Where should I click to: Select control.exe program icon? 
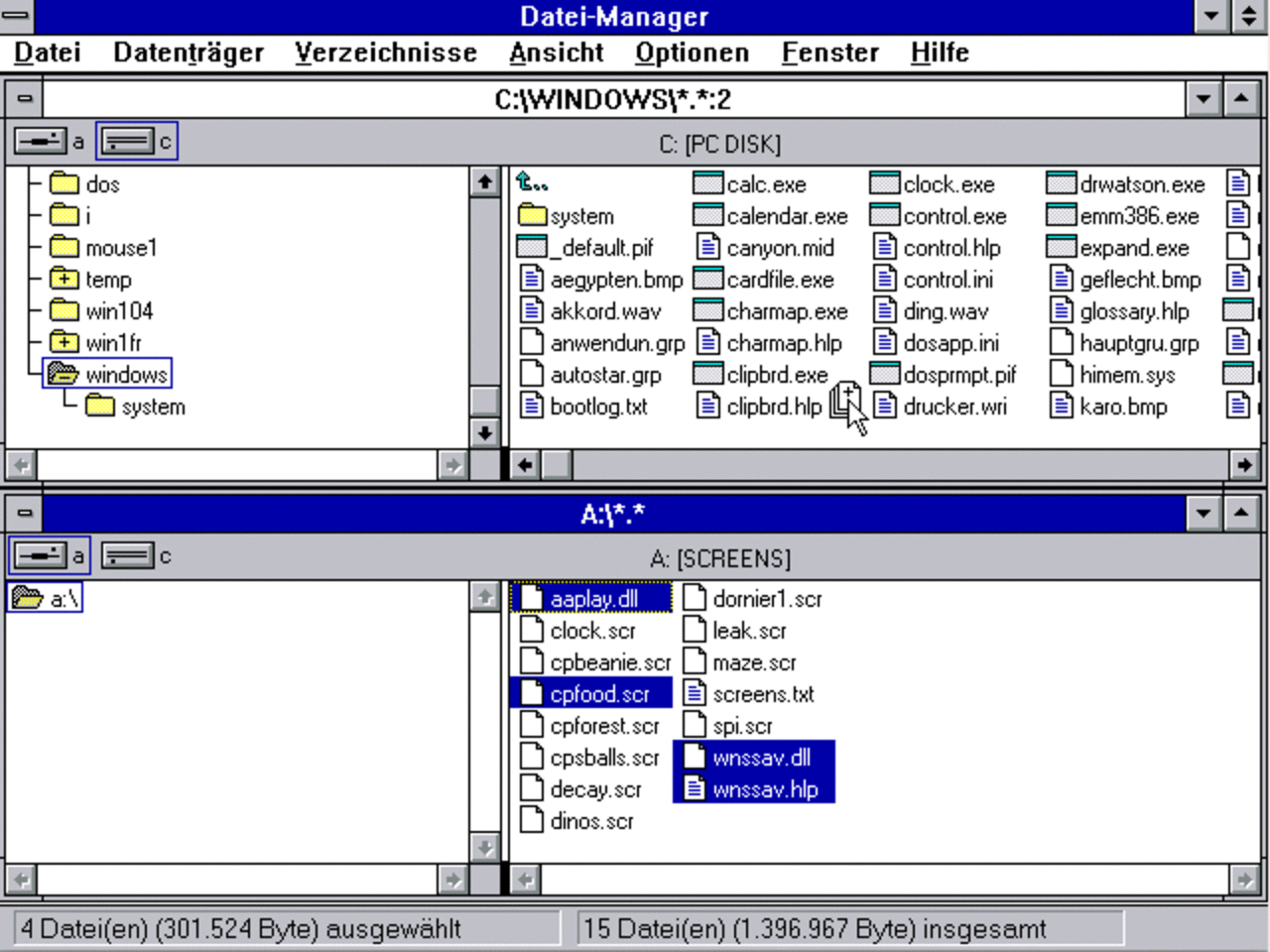884,215
